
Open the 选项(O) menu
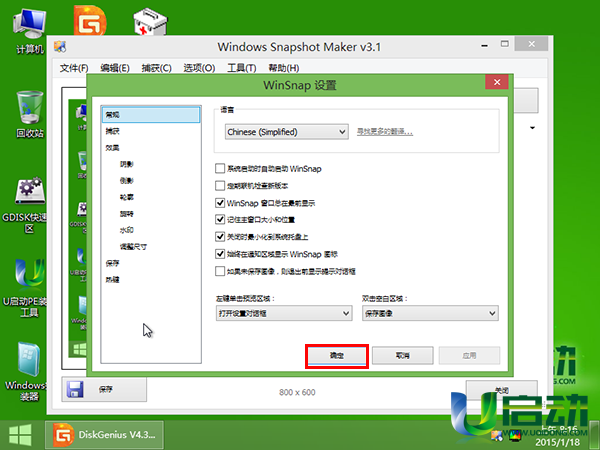199,68
